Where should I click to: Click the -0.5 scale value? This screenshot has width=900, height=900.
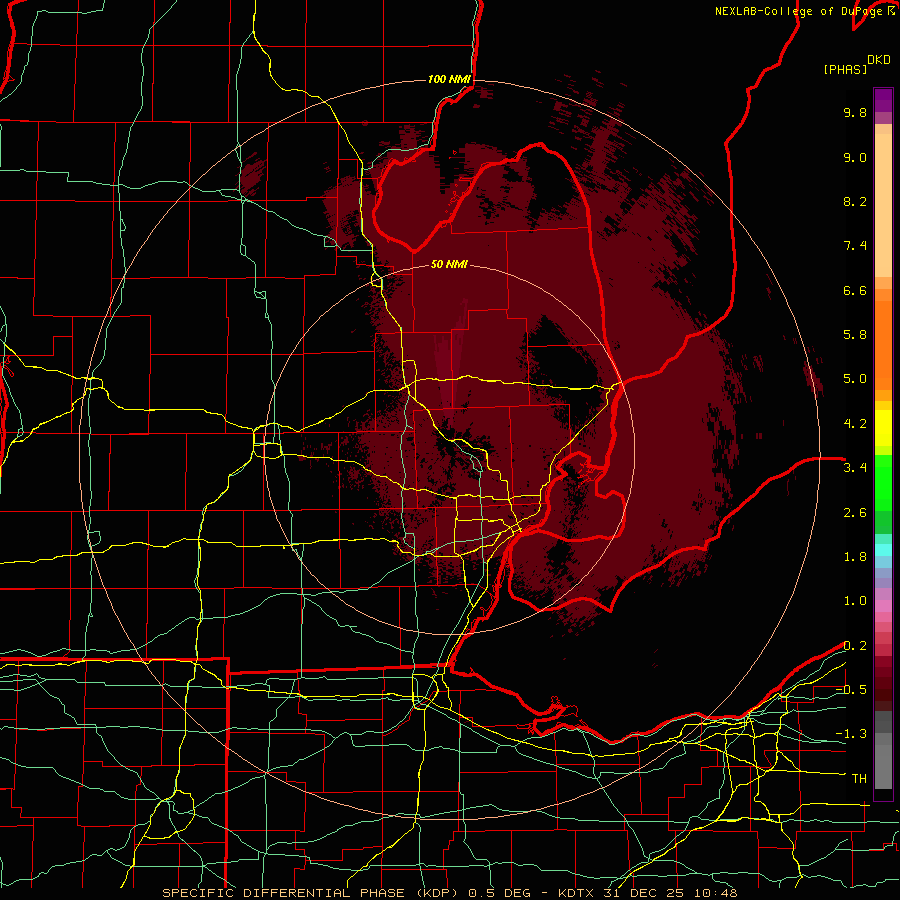tap(851, 690)
